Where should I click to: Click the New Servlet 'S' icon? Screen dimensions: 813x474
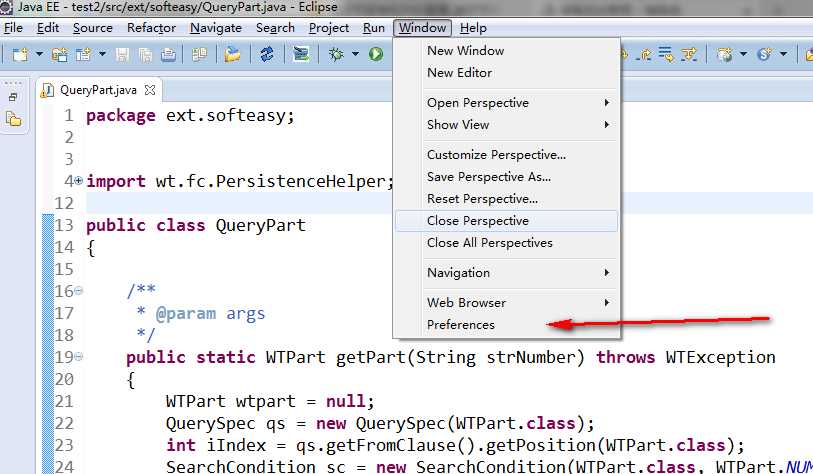(x=764, y=54)
